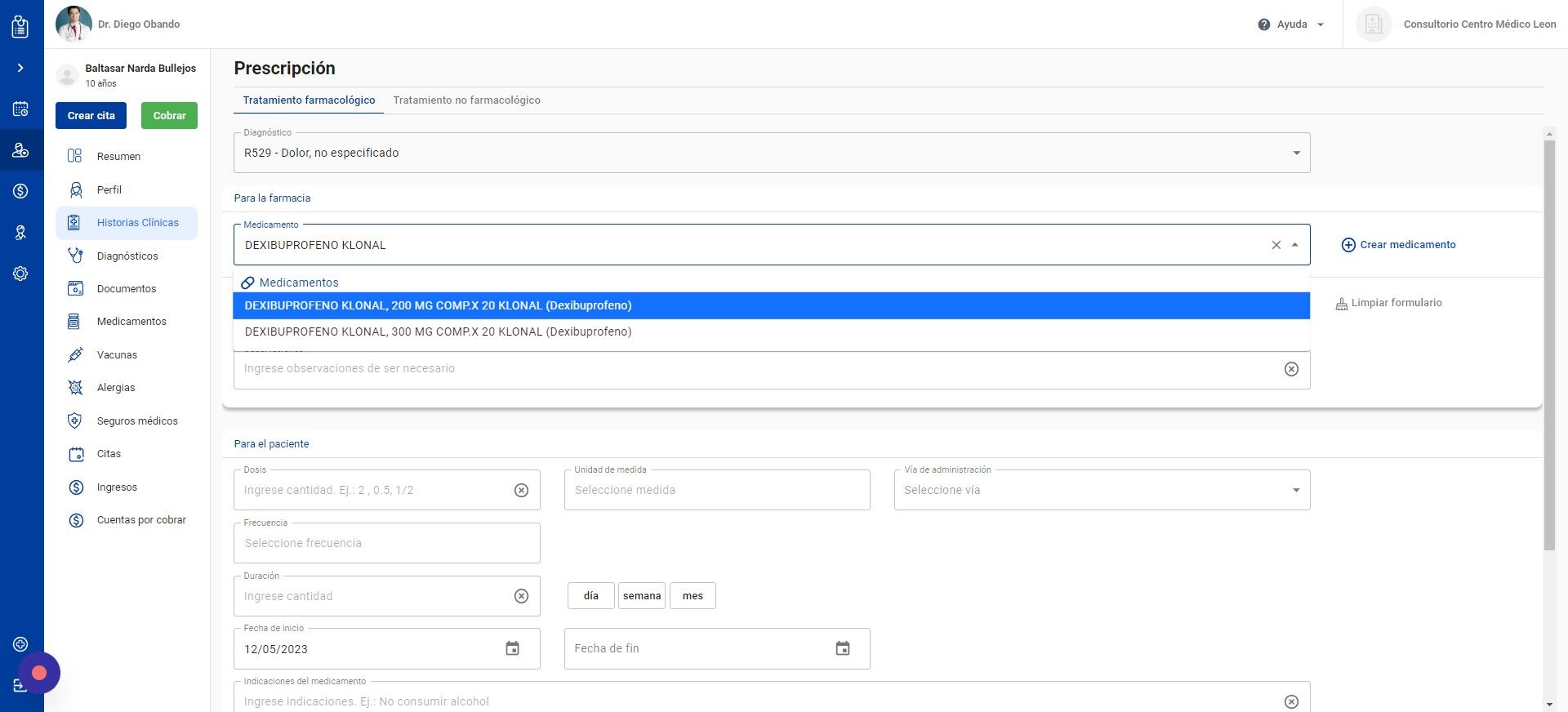
Task: Clear the Duración field with circled X
Action: coord(521,596)
